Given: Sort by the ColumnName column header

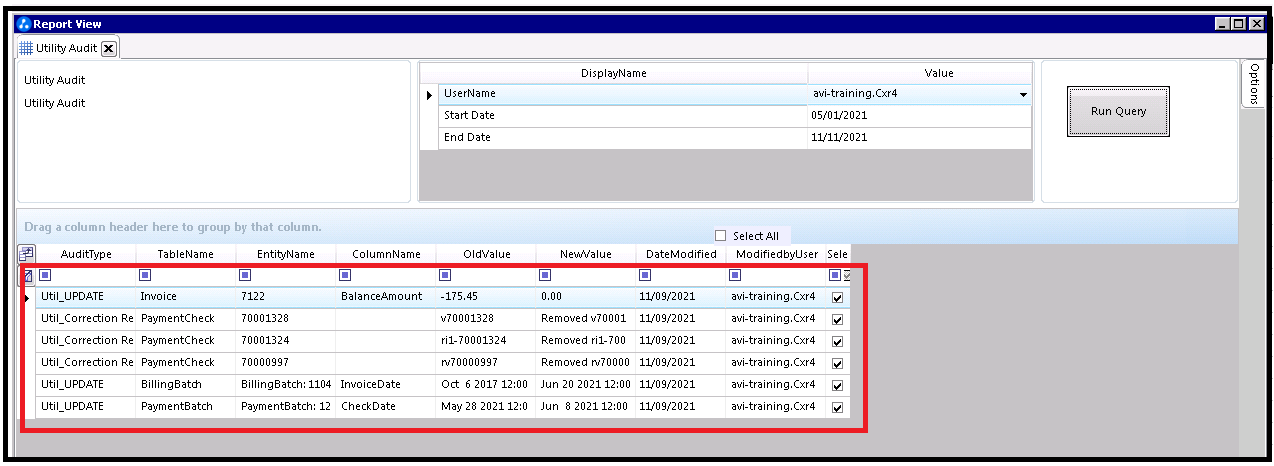Looking at the screenshot, I should click(386, 254).
